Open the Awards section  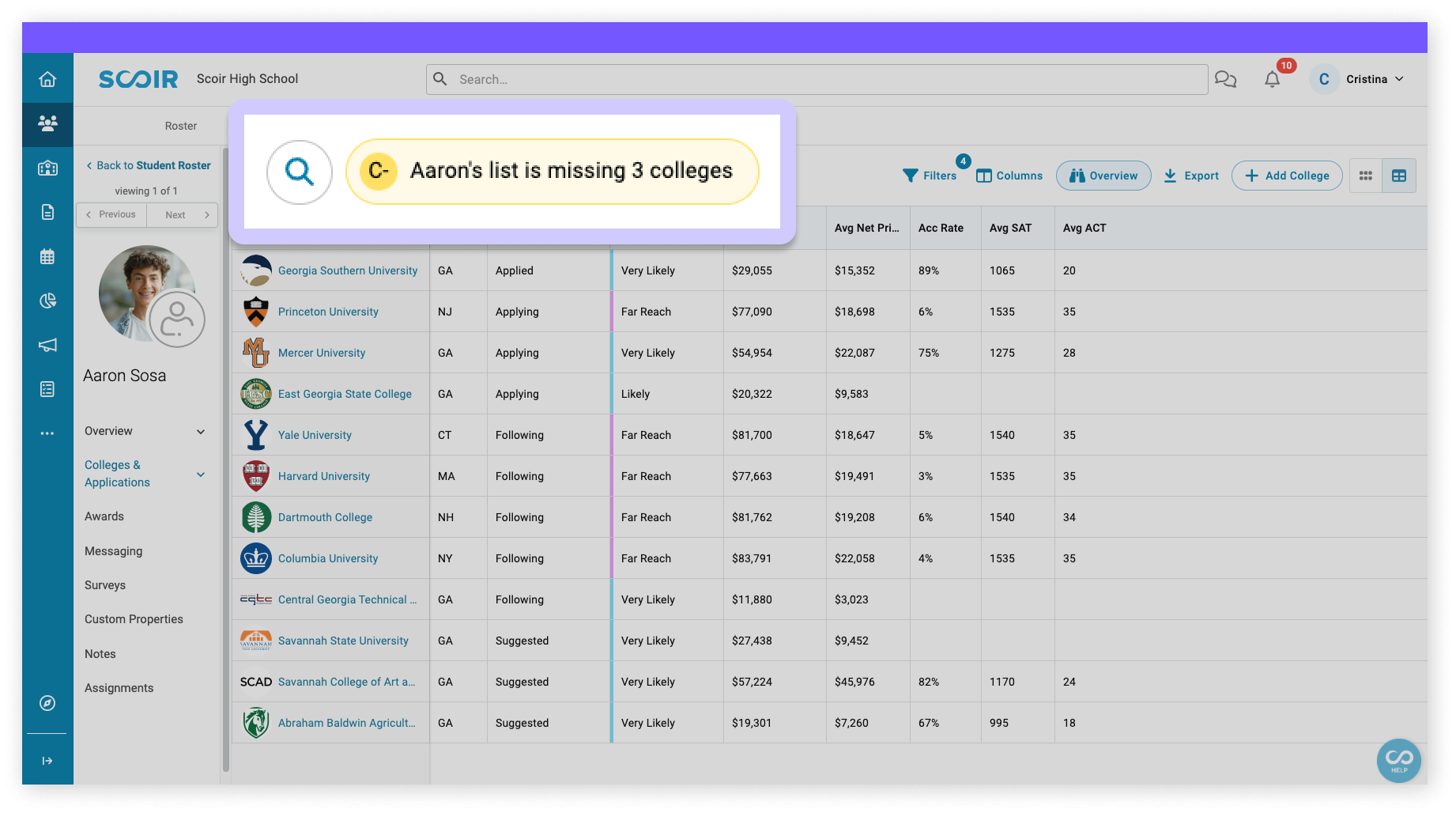click(x=104, y=516)
